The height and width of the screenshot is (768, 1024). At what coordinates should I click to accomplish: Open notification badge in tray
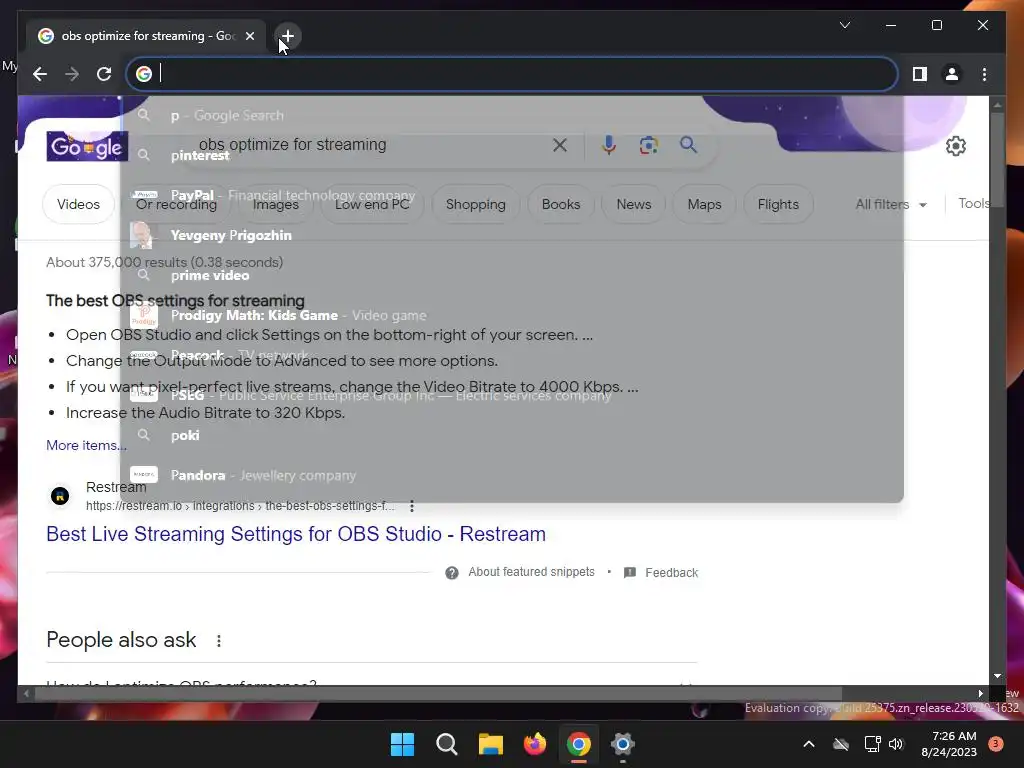996,744
